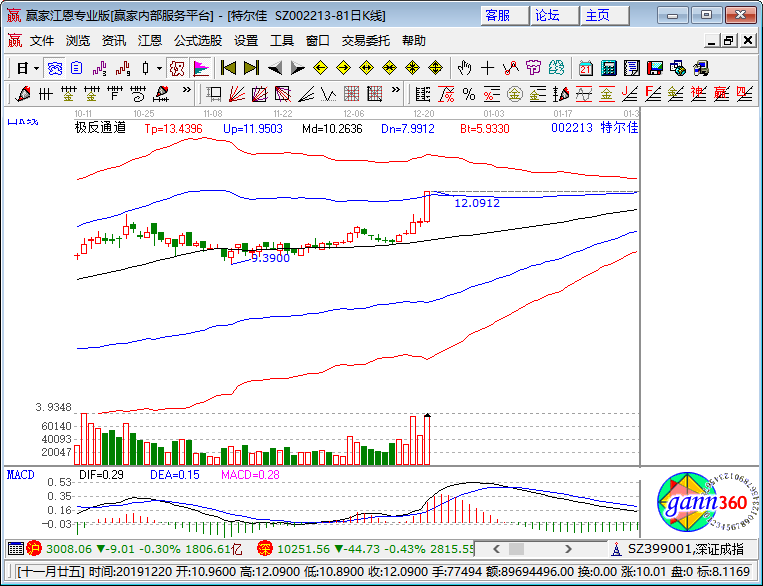Open the 交易委托 menu
This screenshot has width=763, height=586.
pos(365,41)
